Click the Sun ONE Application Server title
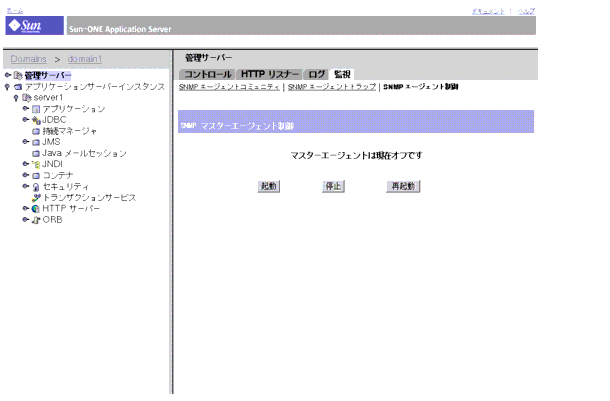 pos(120,29)
